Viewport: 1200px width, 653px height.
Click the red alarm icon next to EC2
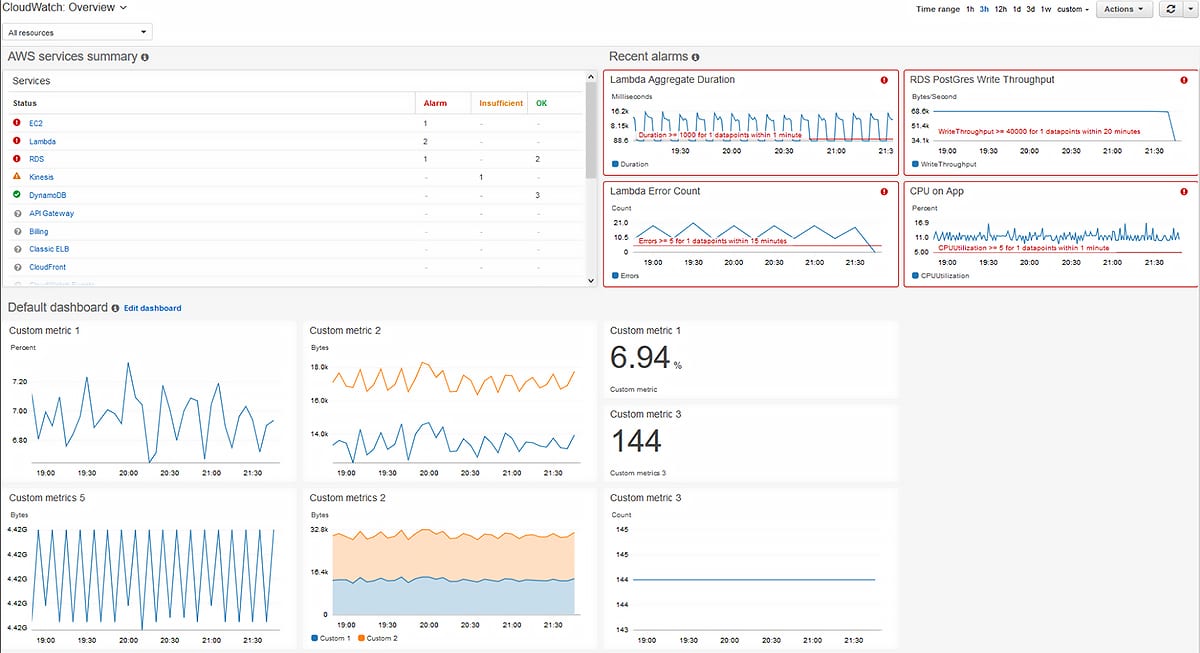coord(17,123)
